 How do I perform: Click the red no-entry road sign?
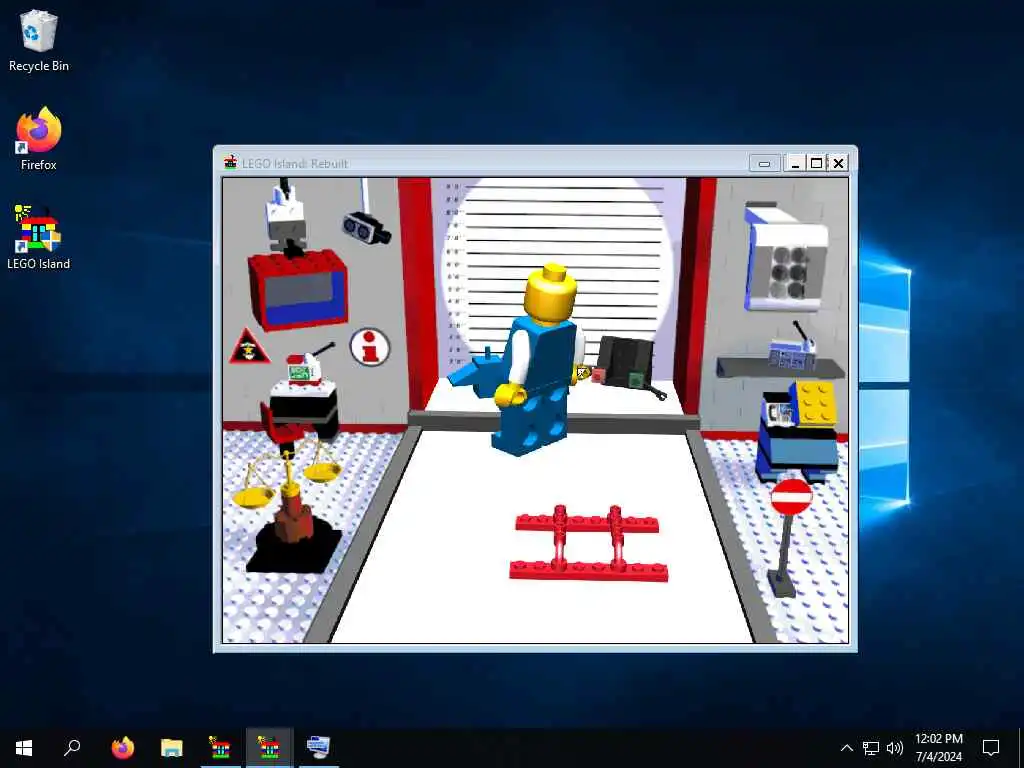[x=791, y=498]
